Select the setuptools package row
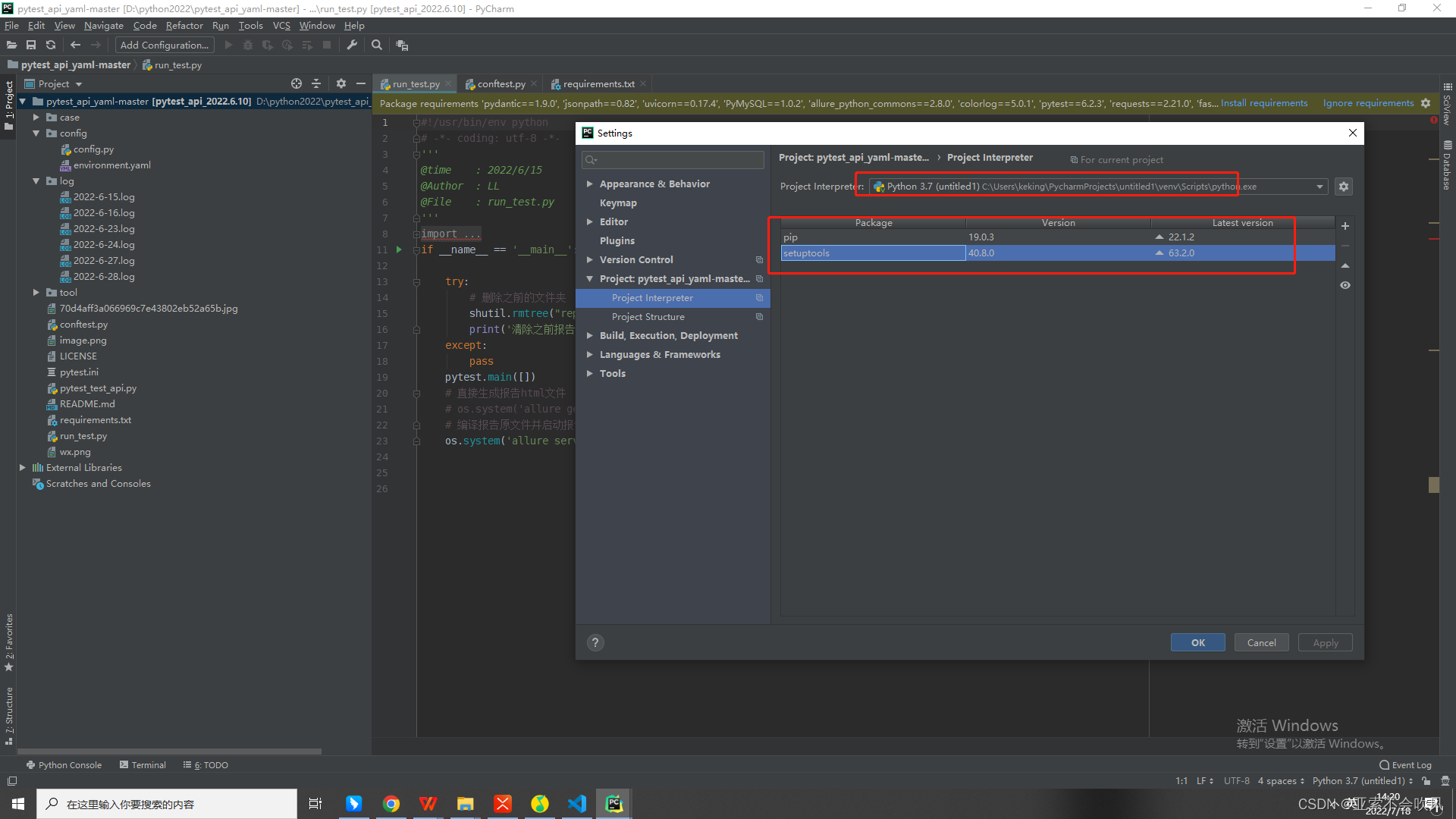The image size is (1456, 819). coord(1058,253)
